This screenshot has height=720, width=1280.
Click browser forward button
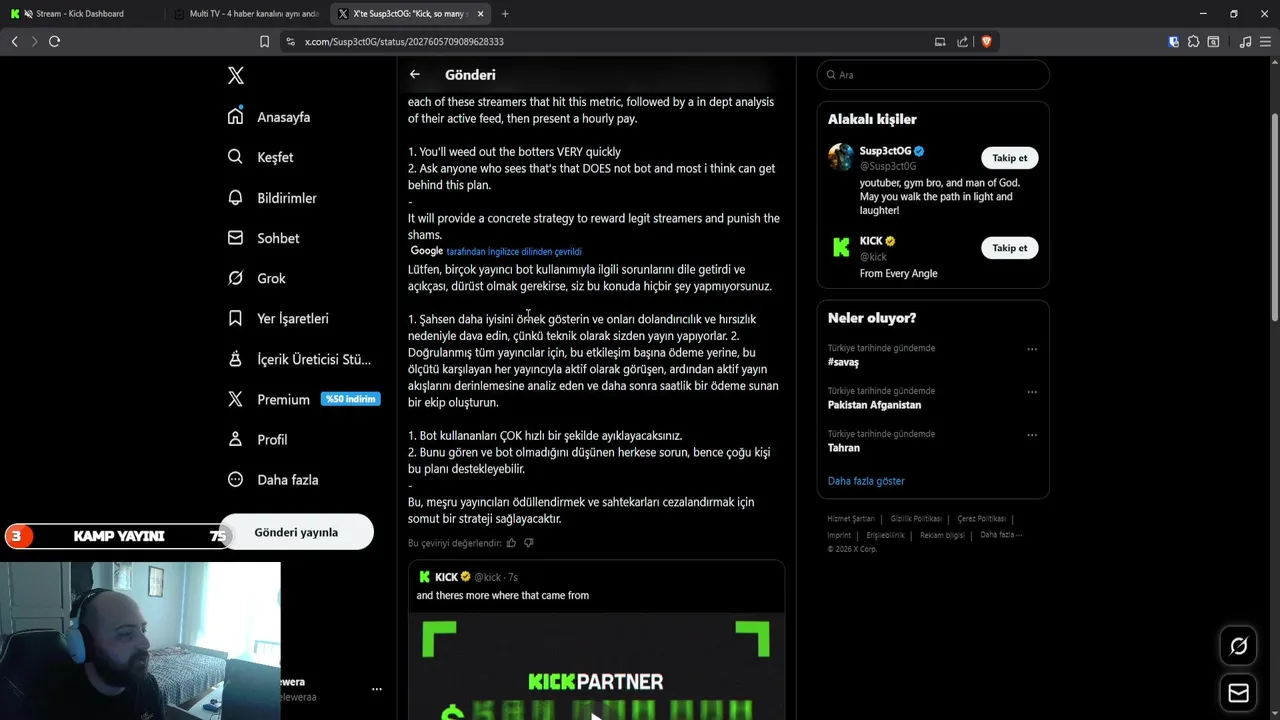pyautogui.click(x=34, y=41)
